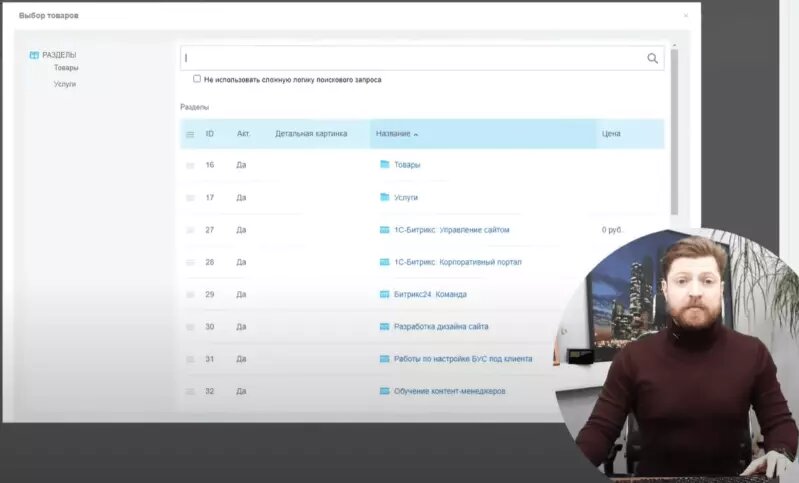Choose 1С-Битрикс: Управление сайтом product
The image size is (799, 483).
pos(451,230)
